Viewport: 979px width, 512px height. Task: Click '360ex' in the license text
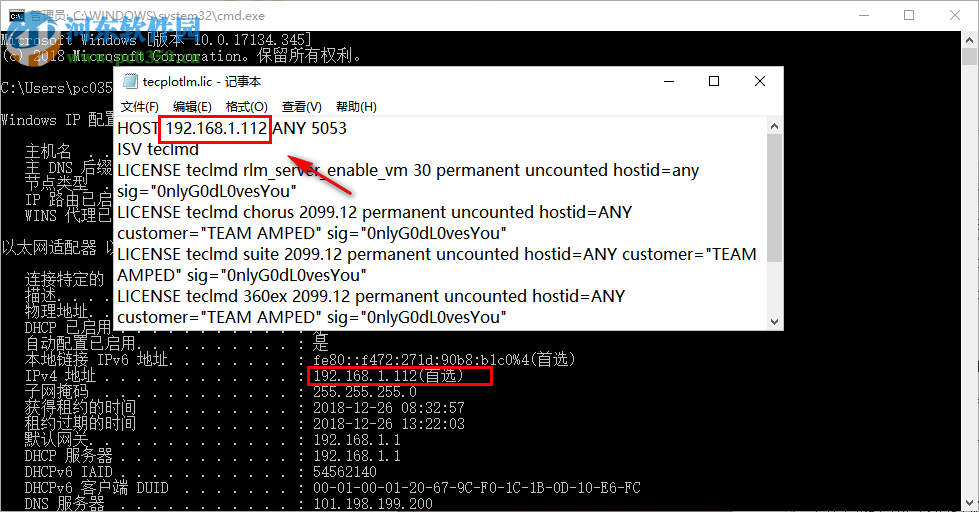pos(265,297)
